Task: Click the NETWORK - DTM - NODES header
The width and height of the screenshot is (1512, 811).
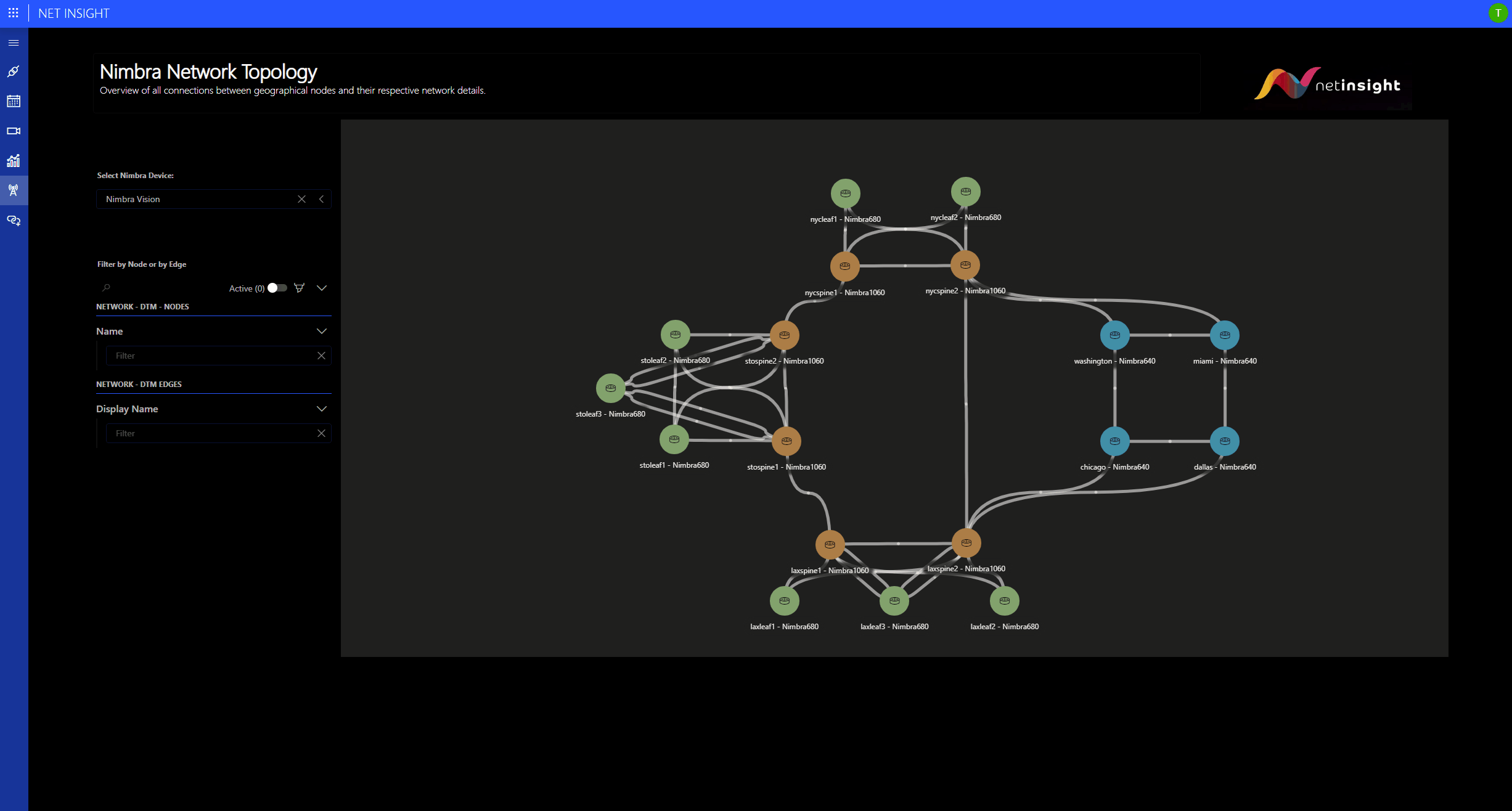Action: click(x=142, y=307)
